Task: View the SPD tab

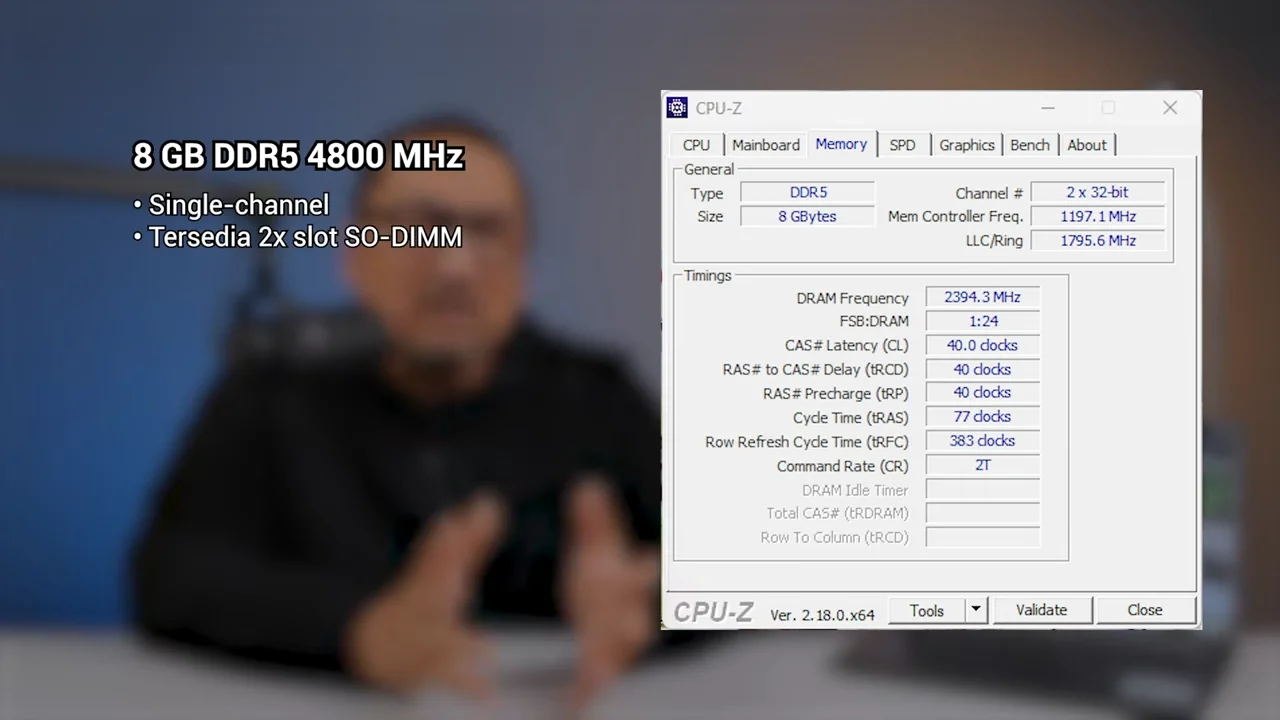Action: pyautogui.click(x=902, y=144)
